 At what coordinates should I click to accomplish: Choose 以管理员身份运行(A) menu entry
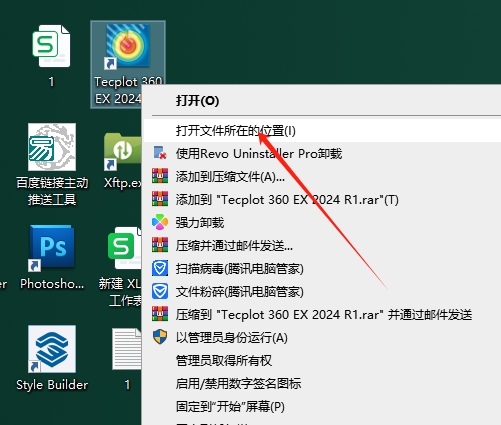(322, 338)
